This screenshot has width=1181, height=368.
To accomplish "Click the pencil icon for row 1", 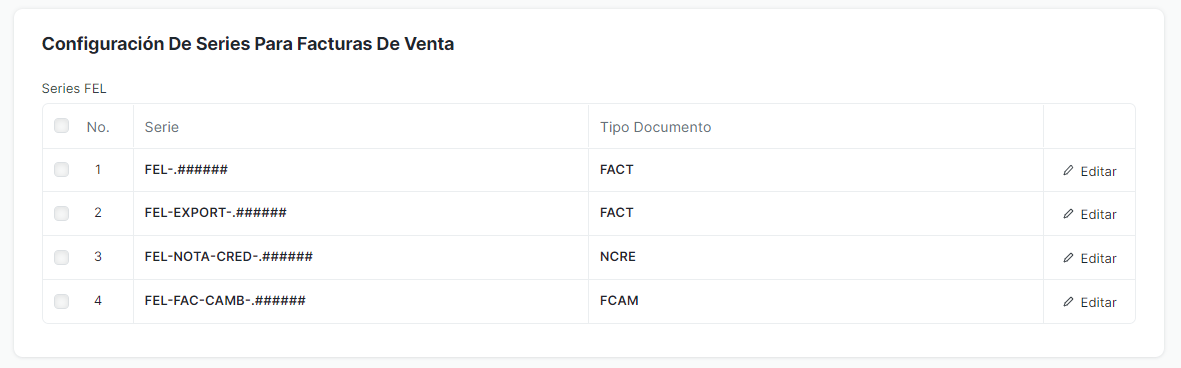I will pyautogui.click(x=1067, y=171).
